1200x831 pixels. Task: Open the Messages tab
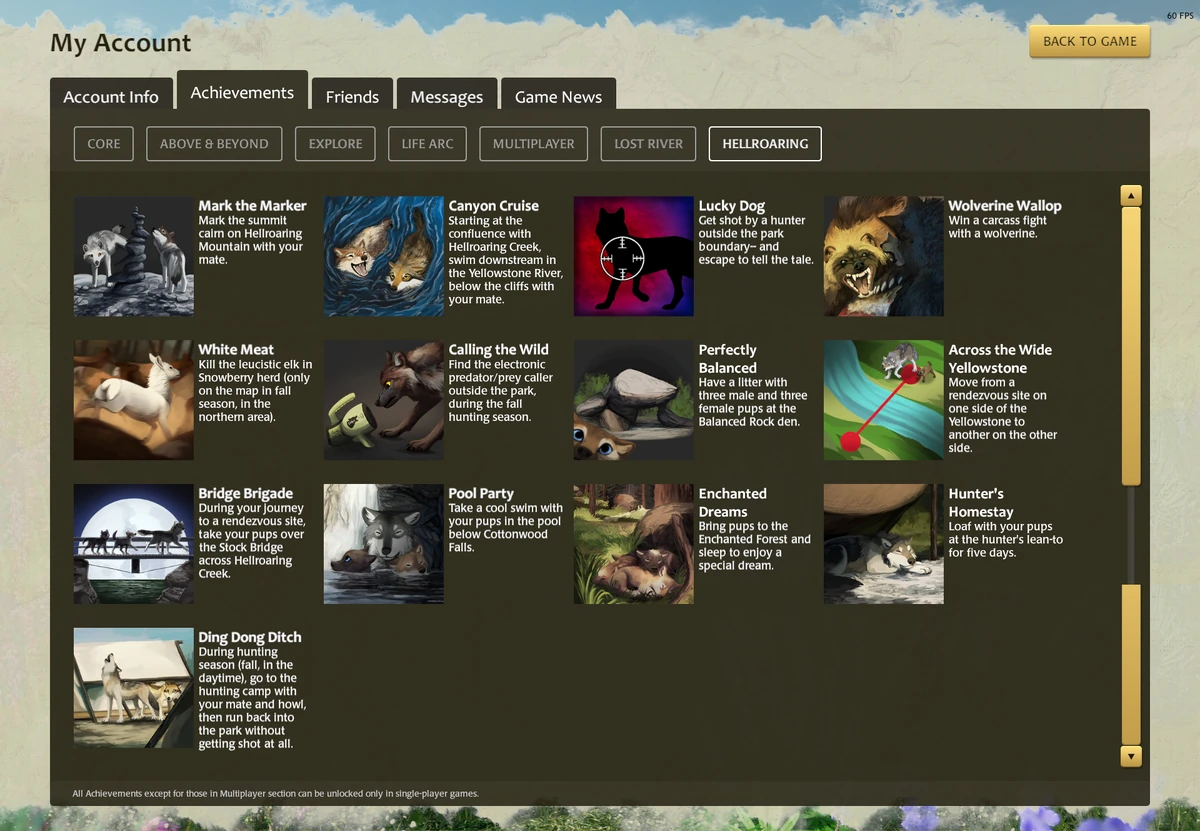coord(446,96)
